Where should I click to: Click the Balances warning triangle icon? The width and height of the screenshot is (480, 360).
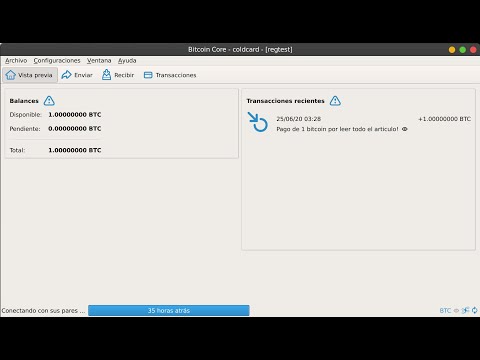(x=49, y=101)
